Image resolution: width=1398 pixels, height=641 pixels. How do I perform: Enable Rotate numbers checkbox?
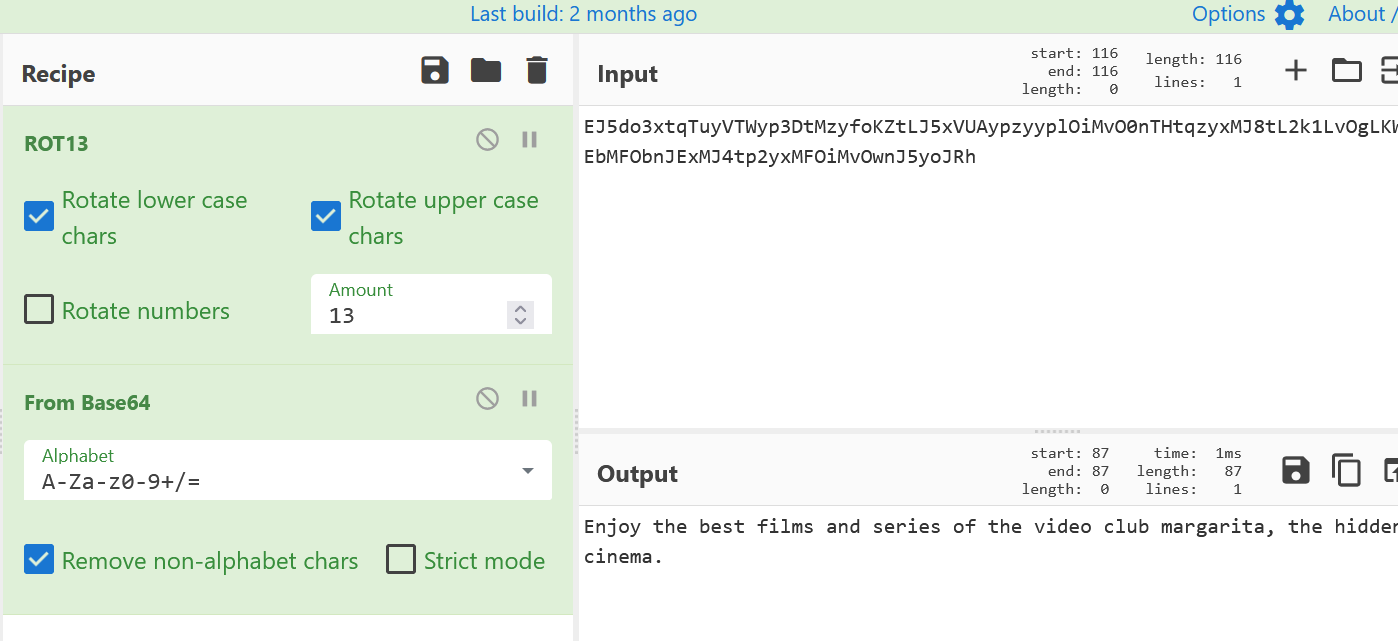39,310
